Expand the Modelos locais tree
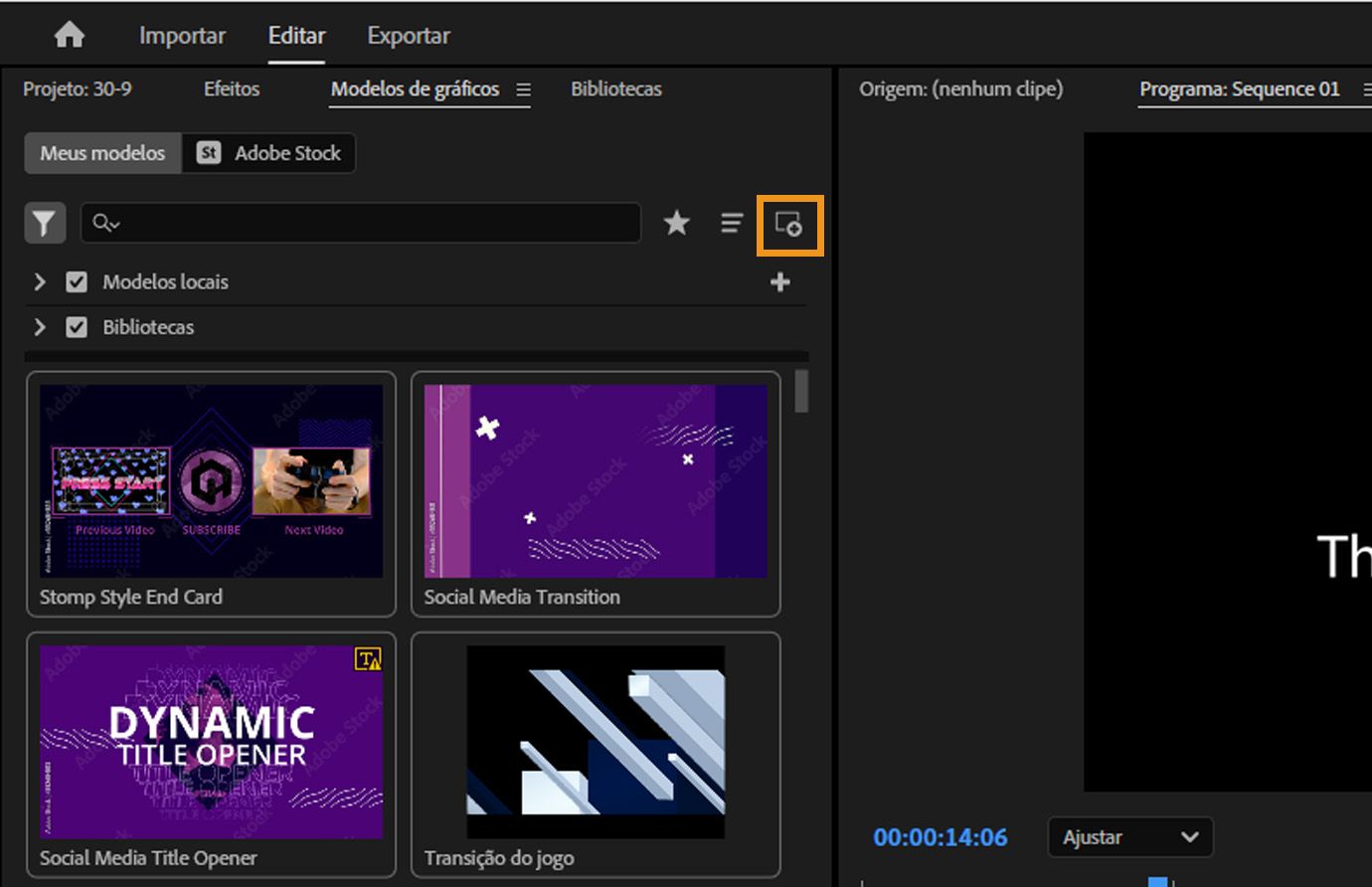Screen dimensions: 1372x887 pyautogui.click(x=40, y=282)
